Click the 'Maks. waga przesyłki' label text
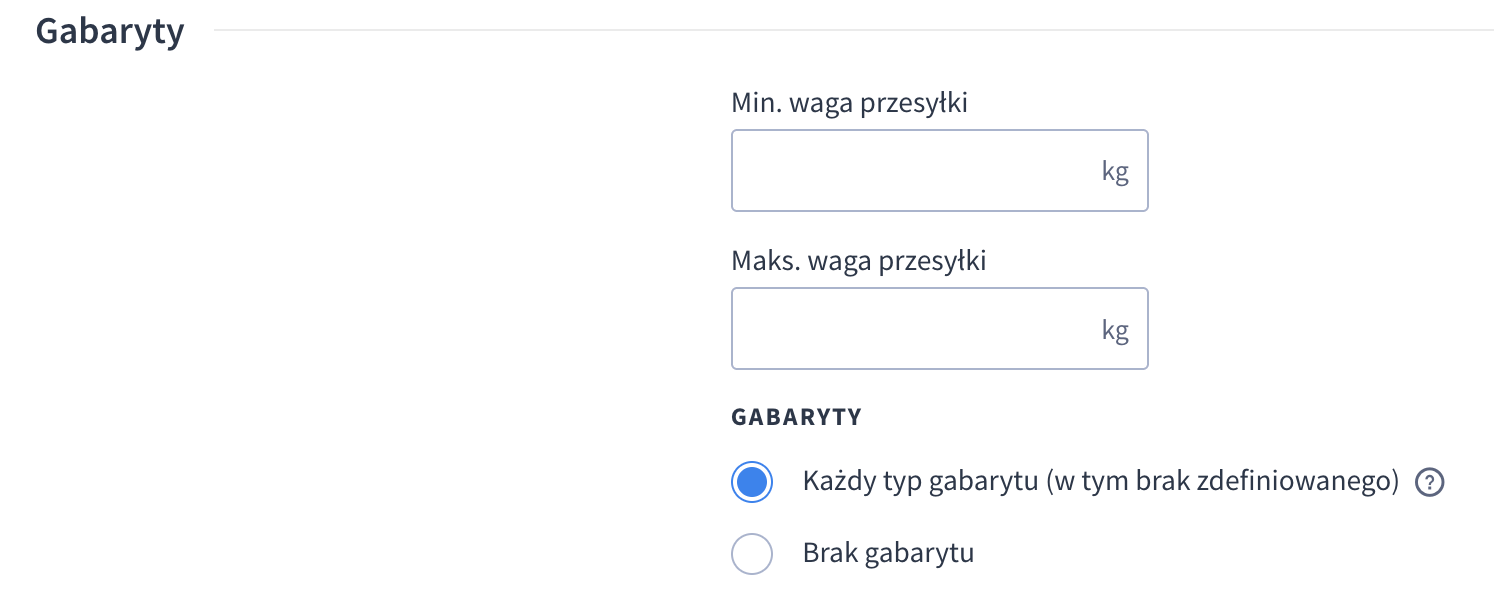 tap(858, 260)
